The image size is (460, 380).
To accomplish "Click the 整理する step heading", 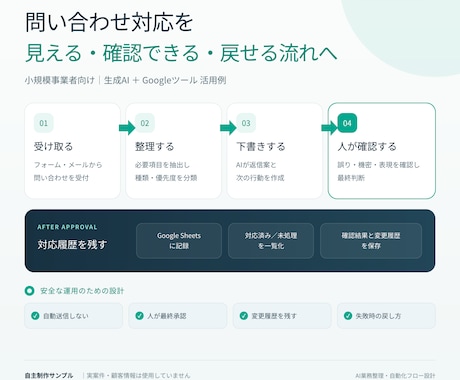I will click(155, 146).
